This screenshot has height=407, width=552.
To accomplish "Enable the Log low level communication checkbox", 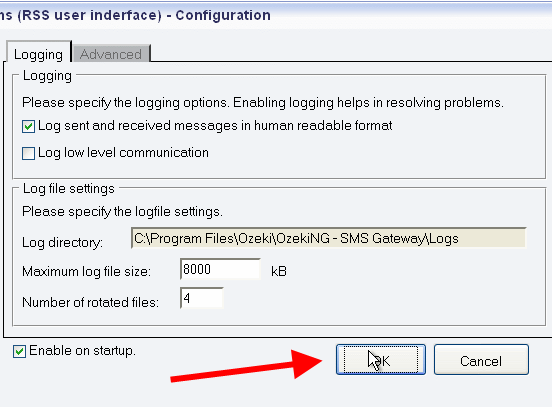I will tap(28, 154).
